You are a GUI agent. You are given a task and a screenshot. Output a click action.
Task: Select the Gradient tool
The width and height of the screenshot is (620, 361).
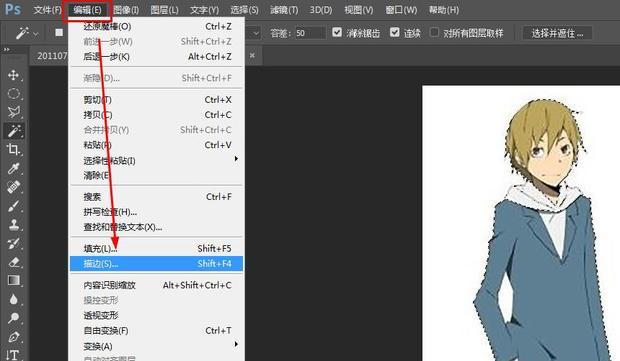pos(14,280)
